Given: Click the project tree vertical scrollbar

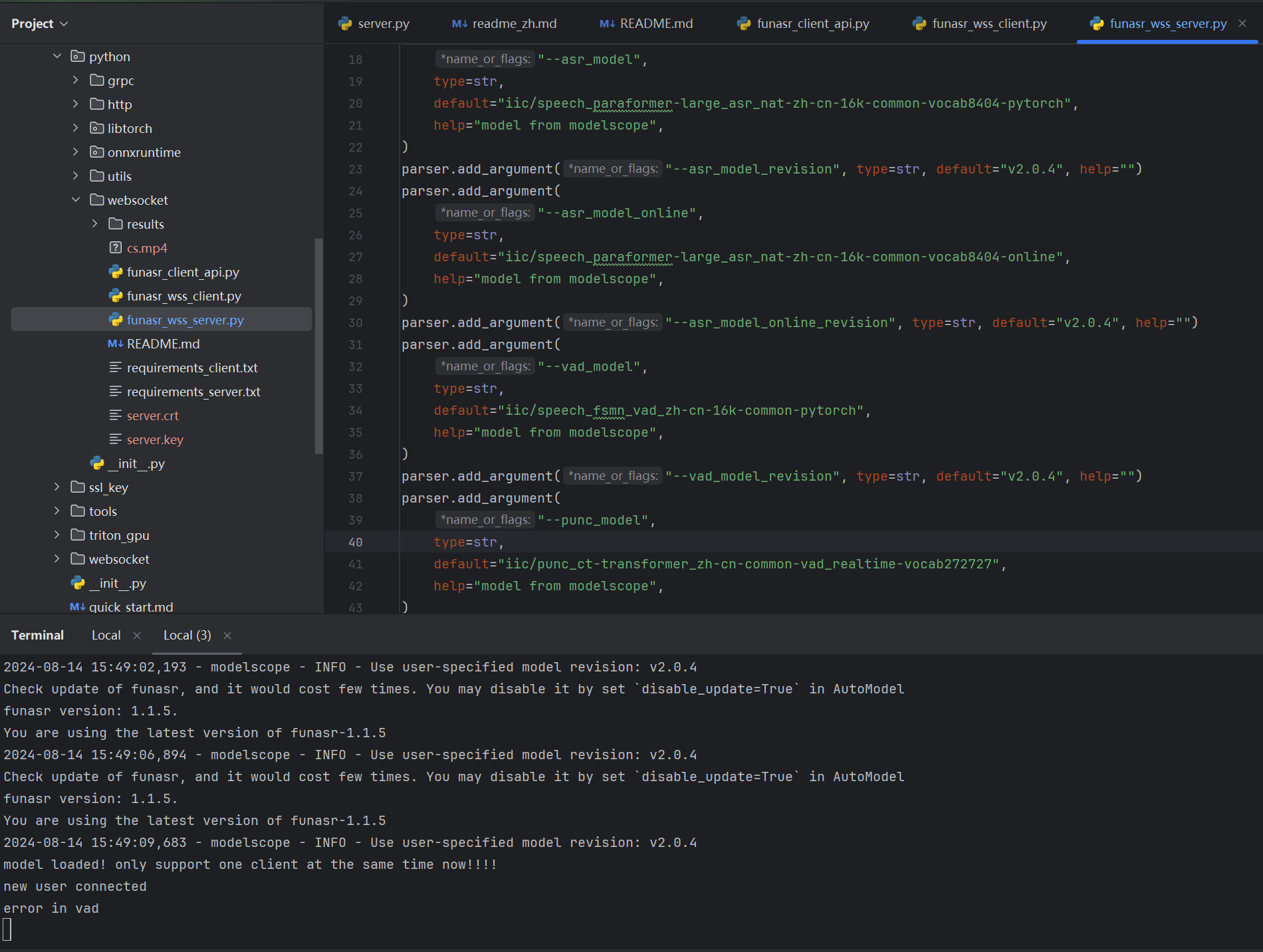Looking at the screenshot, I should click(x=318, y=346).
